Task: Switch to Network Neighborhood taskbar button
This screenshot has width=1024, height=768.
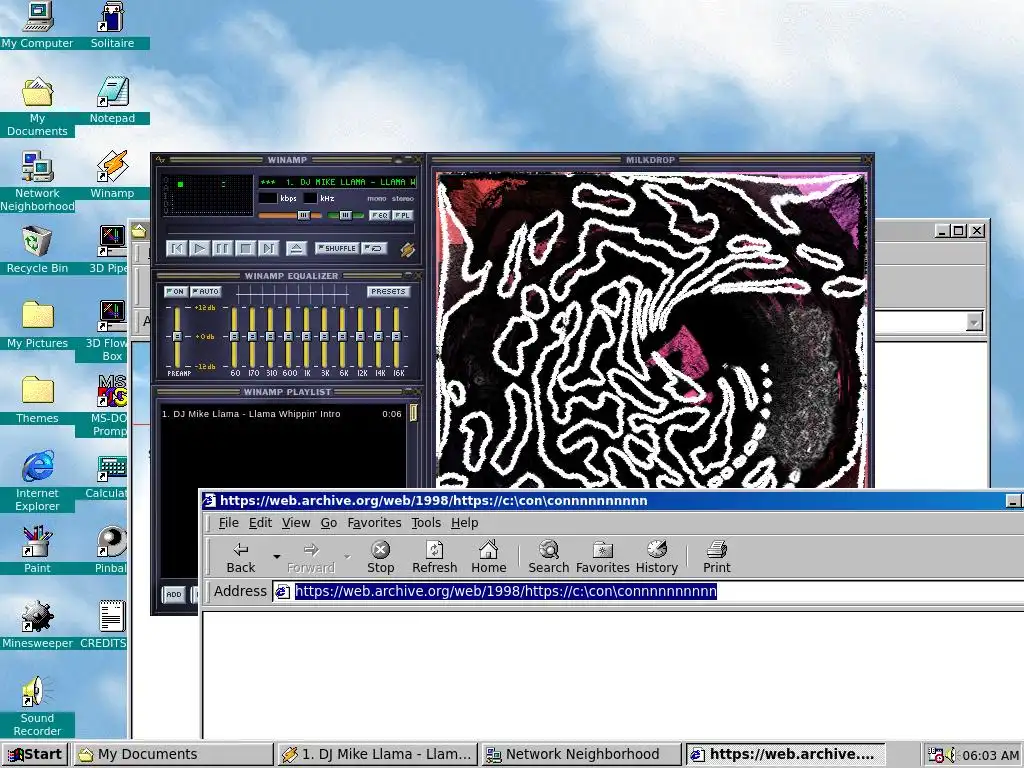Action: pos(581,754)
